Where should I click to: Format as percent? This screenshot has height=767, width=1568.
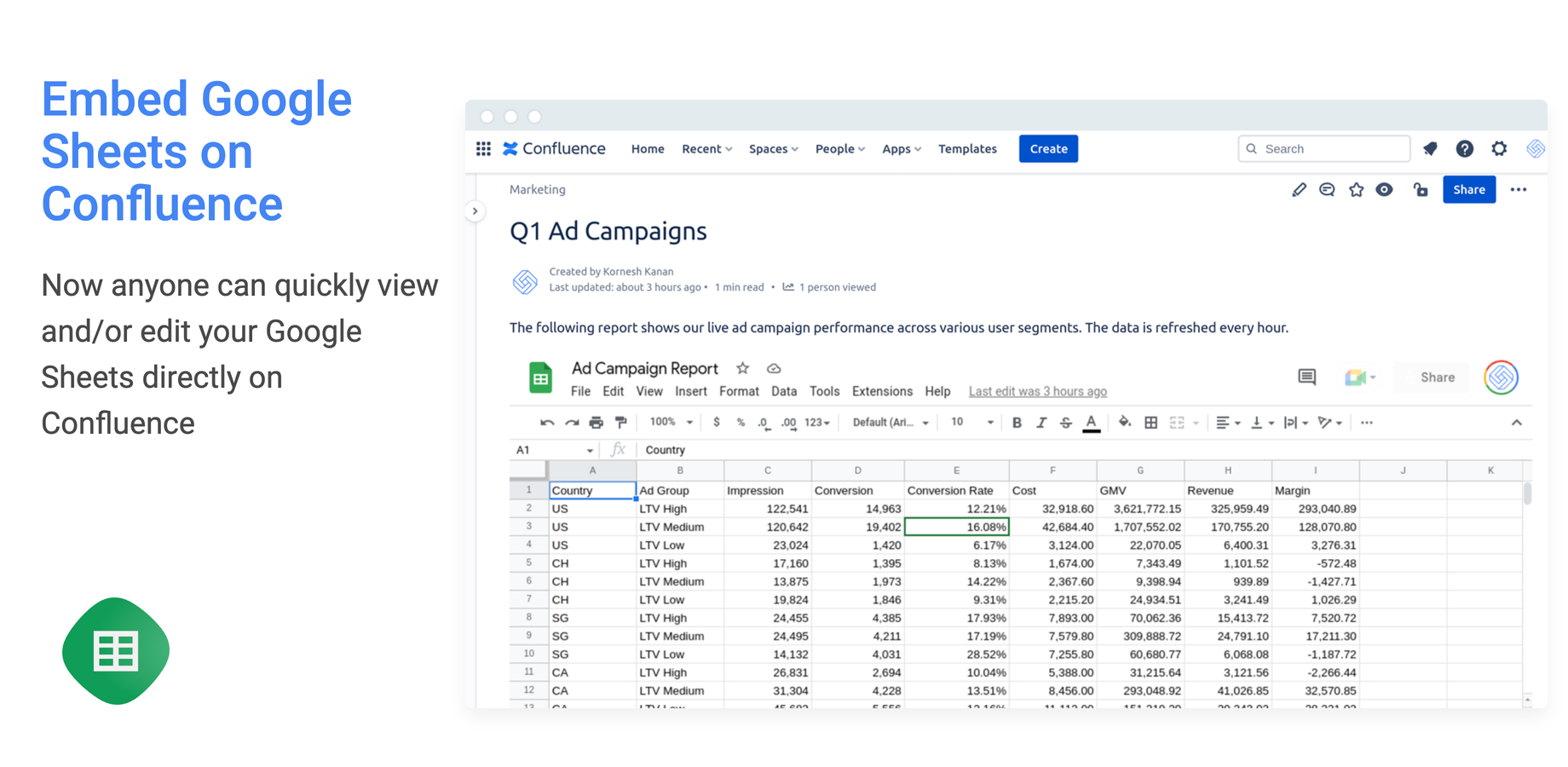741,423
